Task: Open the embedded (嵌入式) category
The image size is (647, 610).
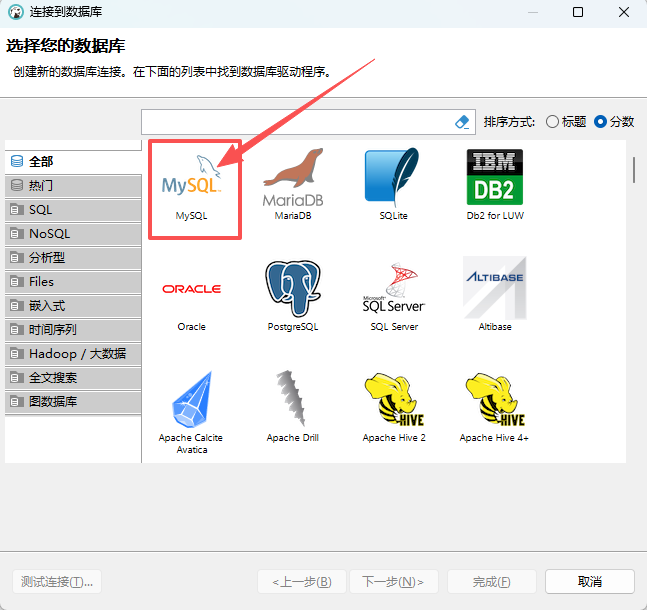Action: pos(73,306)
